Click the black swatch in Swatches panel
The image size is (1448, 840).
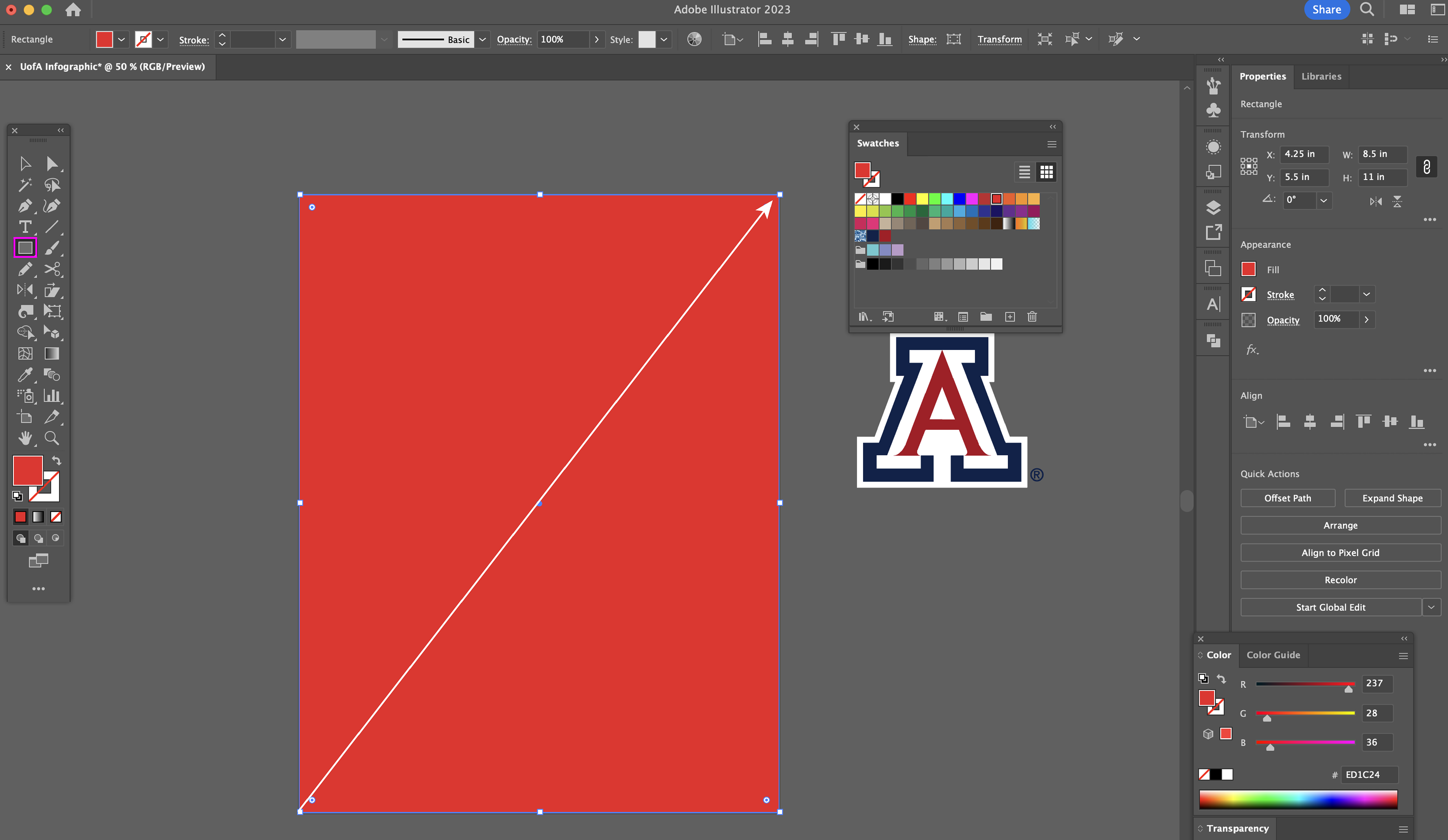tap(897, 199)
